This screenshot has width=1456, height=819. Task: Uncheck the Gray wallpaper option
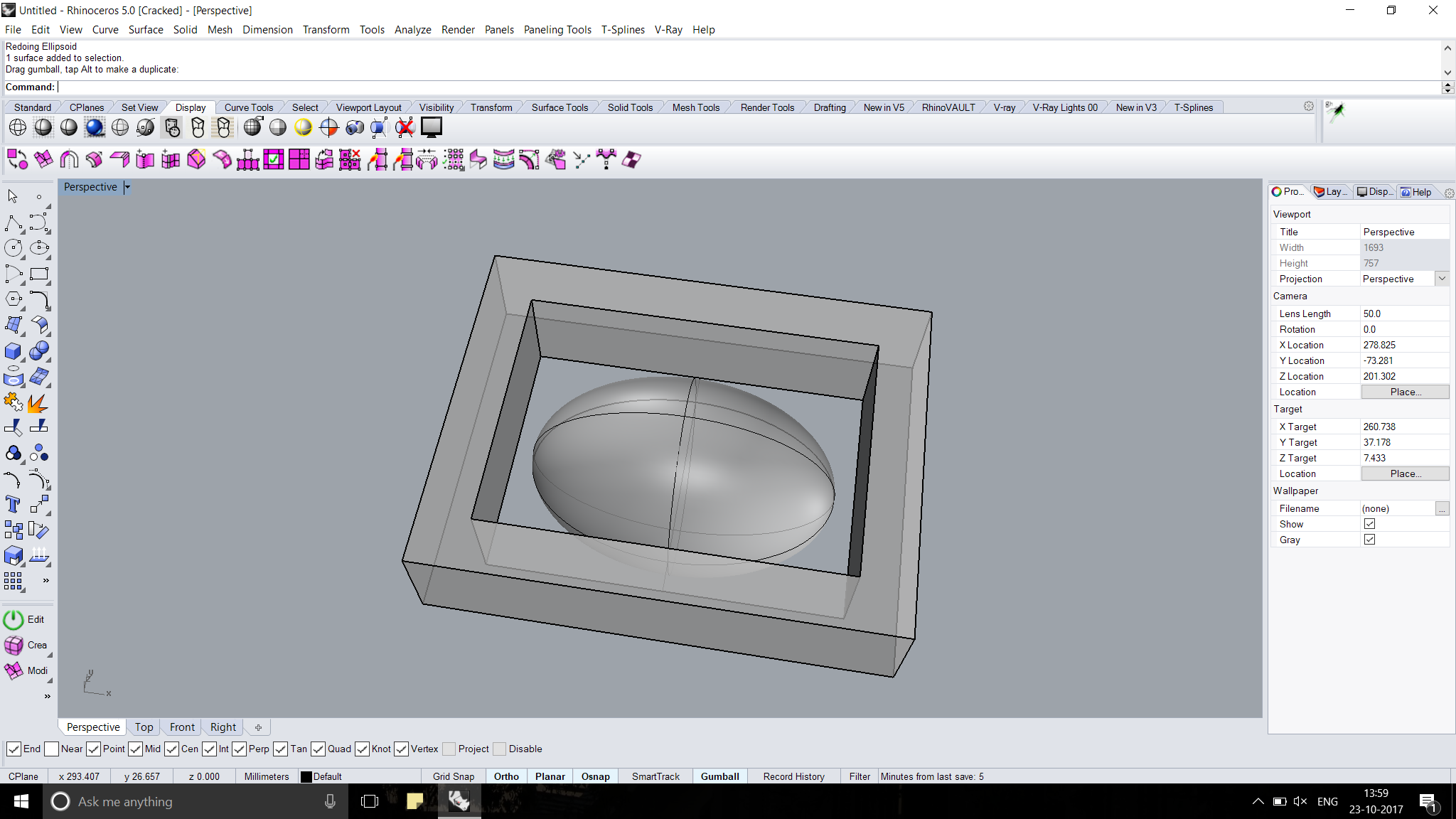pos(1369,540)
